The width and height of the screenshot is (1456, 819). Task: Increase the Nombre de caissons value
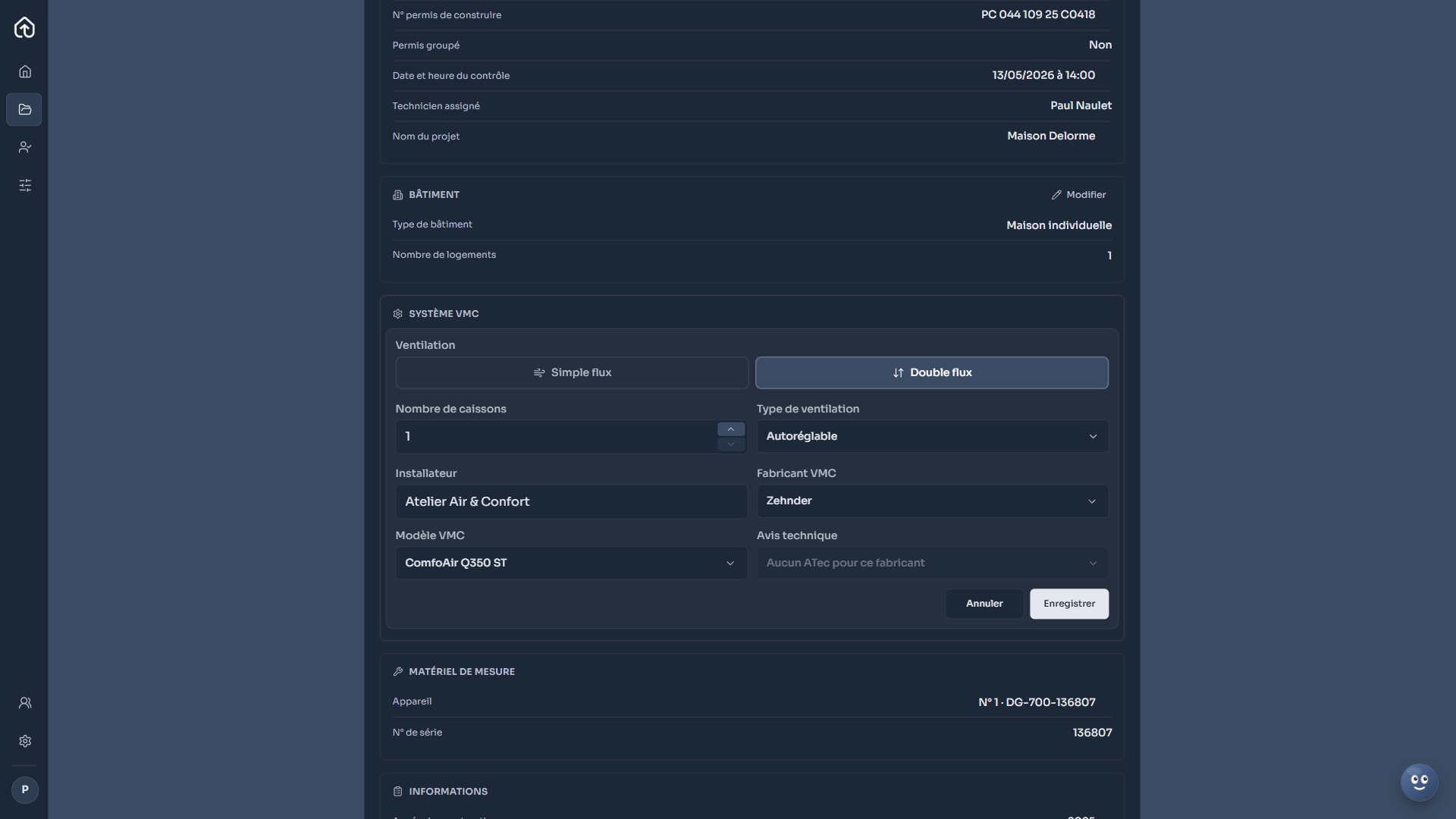731,429
